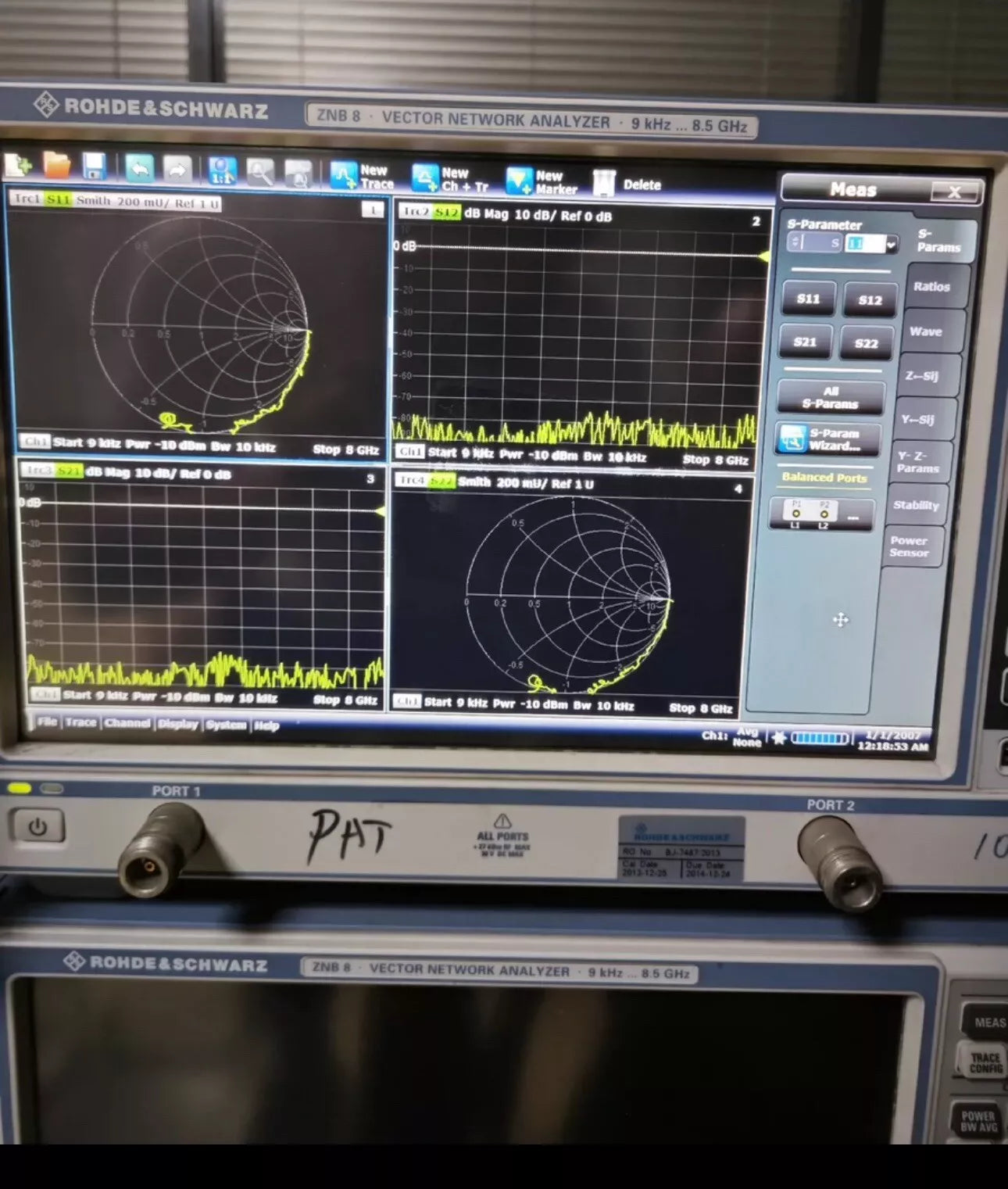
Task: Open the Z←Sij tab
Action: 921,376
